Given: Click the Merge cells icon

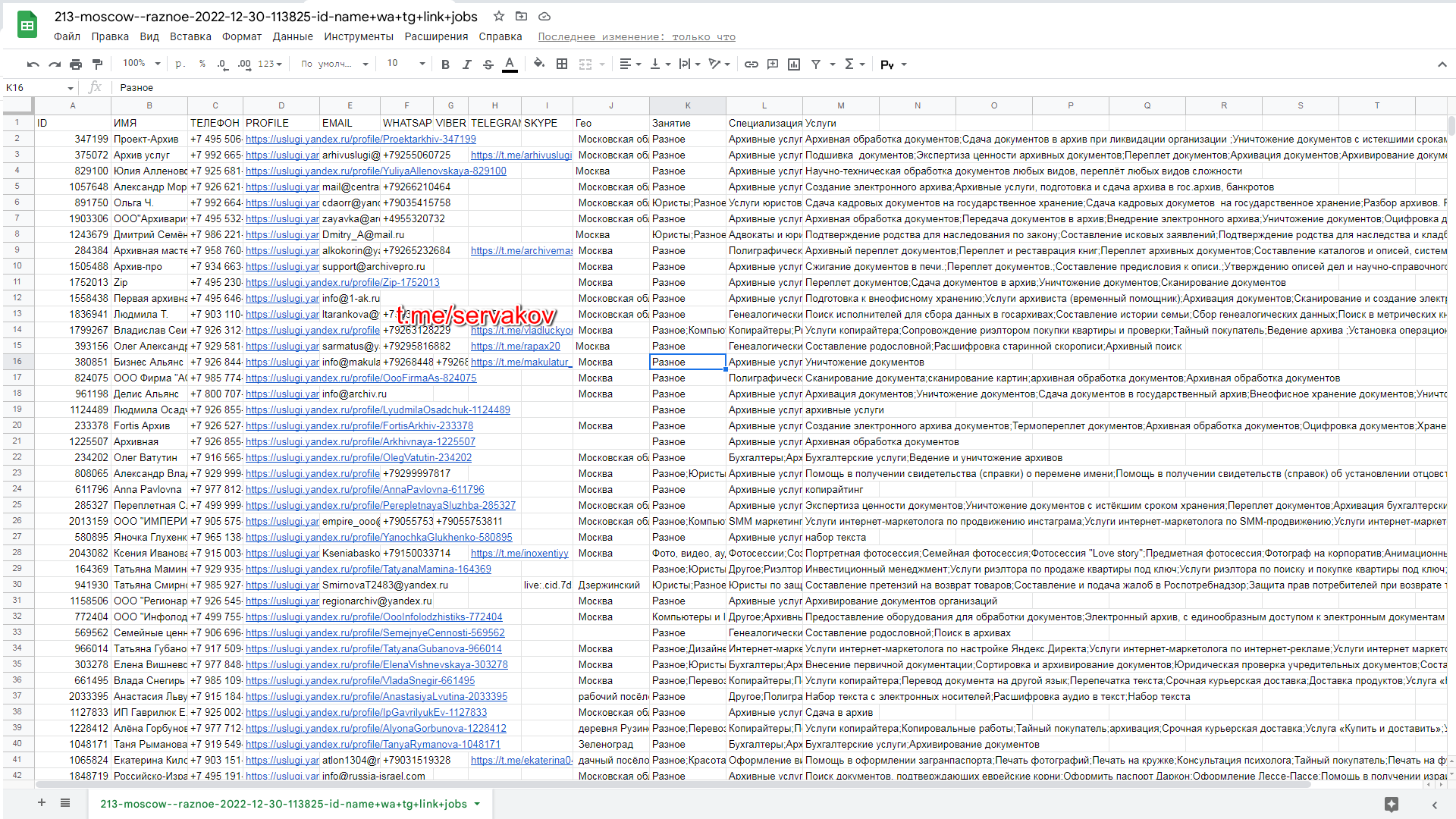Looking at the screenshot, I should tap(585, 64).
